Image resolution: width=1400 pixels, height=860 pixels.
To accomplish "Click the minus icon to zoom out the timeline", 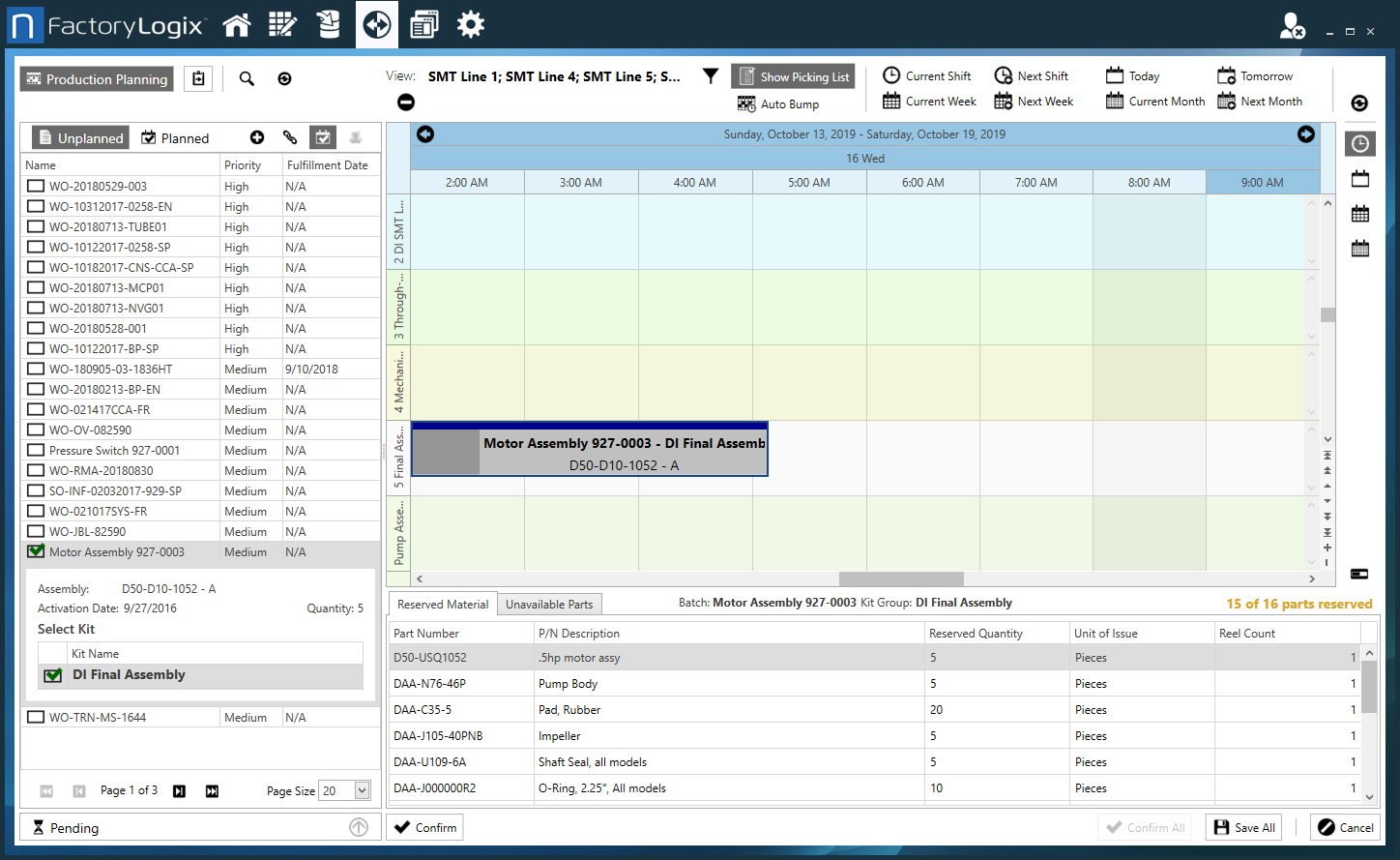I will pyautogui.click(x=406, y=102).
